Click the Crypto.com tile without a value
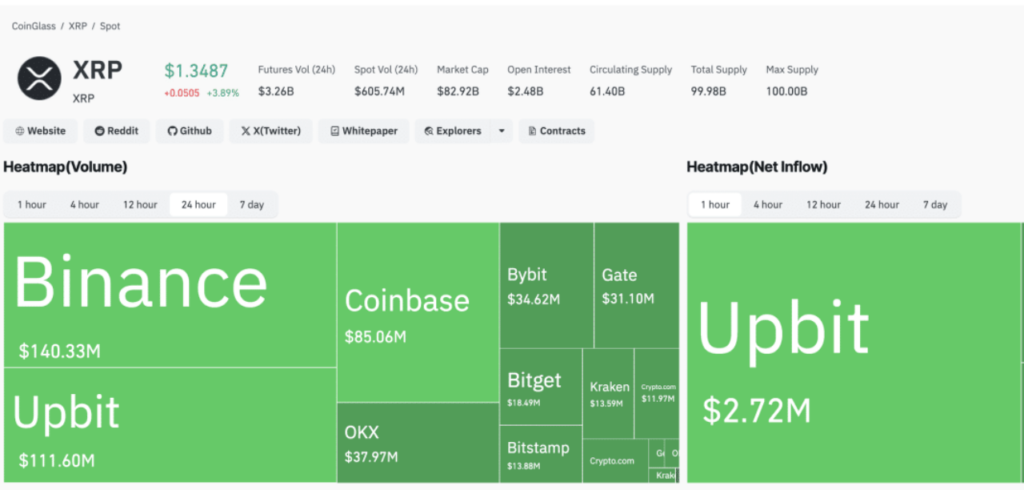The image size is (1024, 490). click(615, 461)
